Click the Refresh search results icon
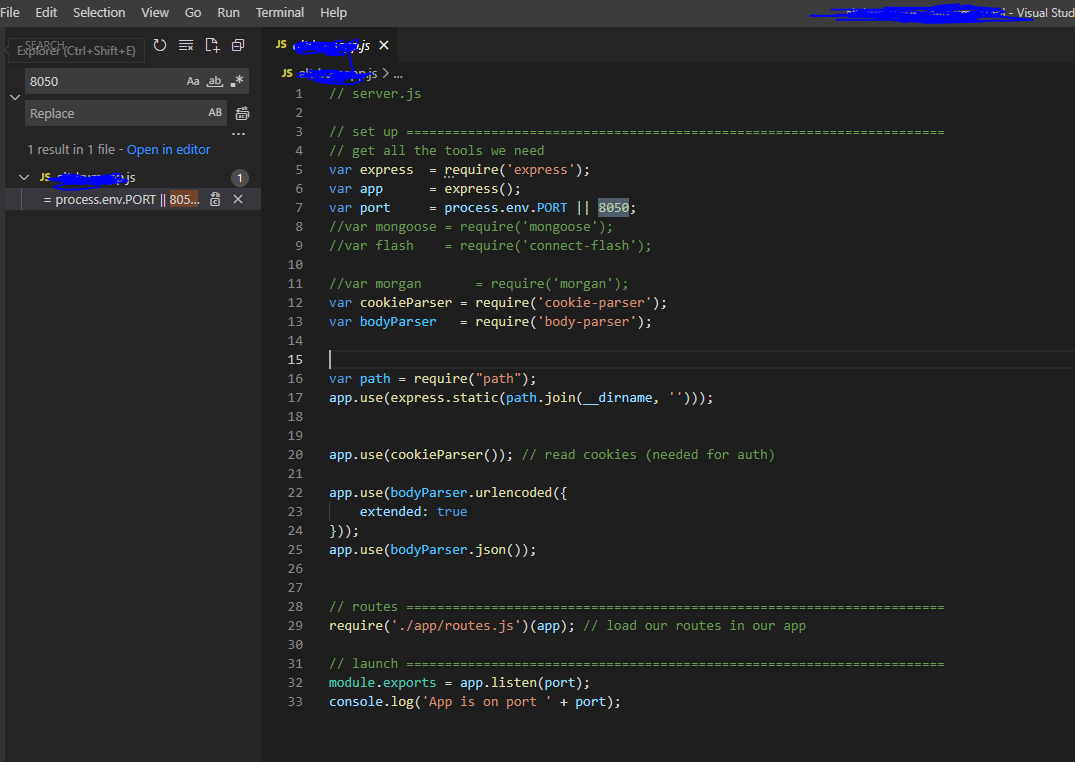The height and width of the screenshot is (762, 1075). (160, 45)
